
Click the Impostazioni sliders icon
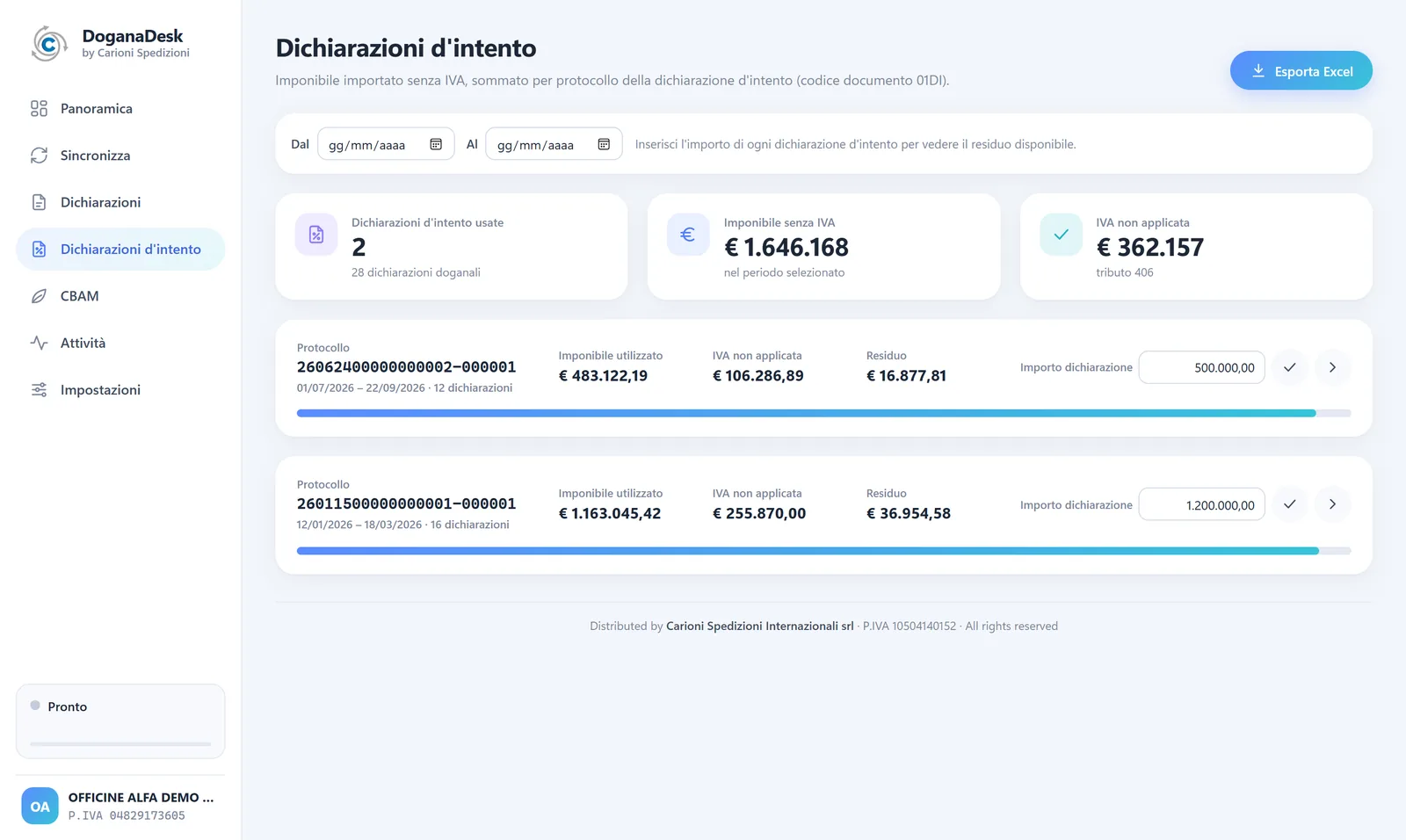[39, 390]
